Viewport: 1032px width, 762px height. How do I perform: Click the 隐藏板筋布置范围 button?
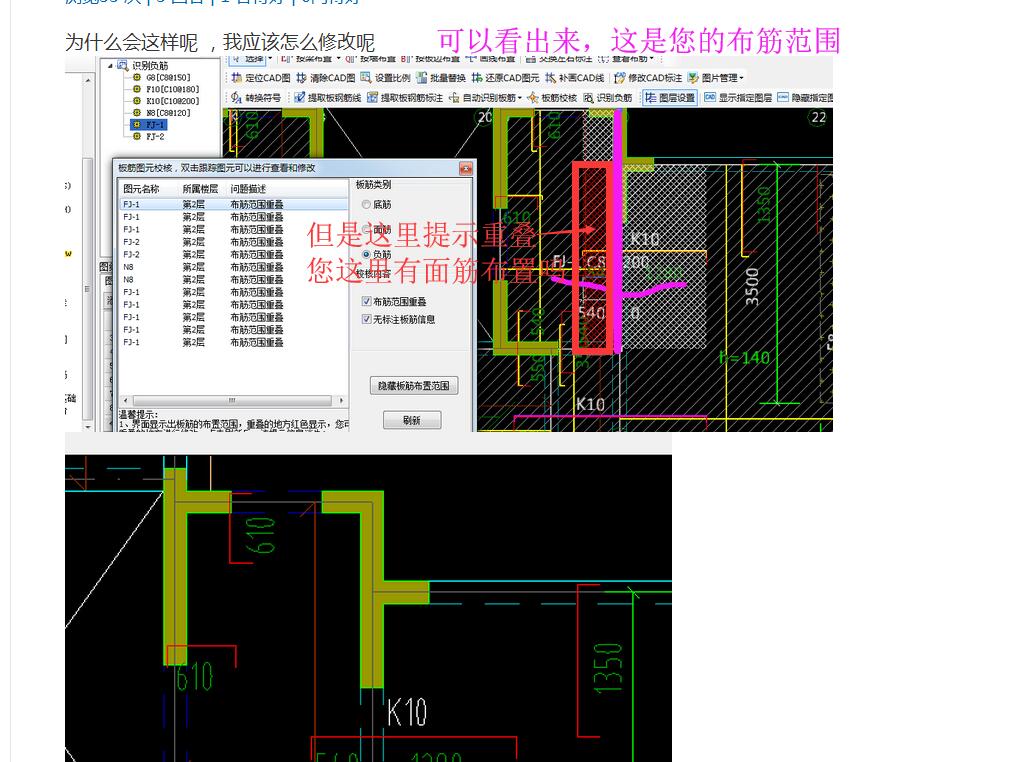414,386
